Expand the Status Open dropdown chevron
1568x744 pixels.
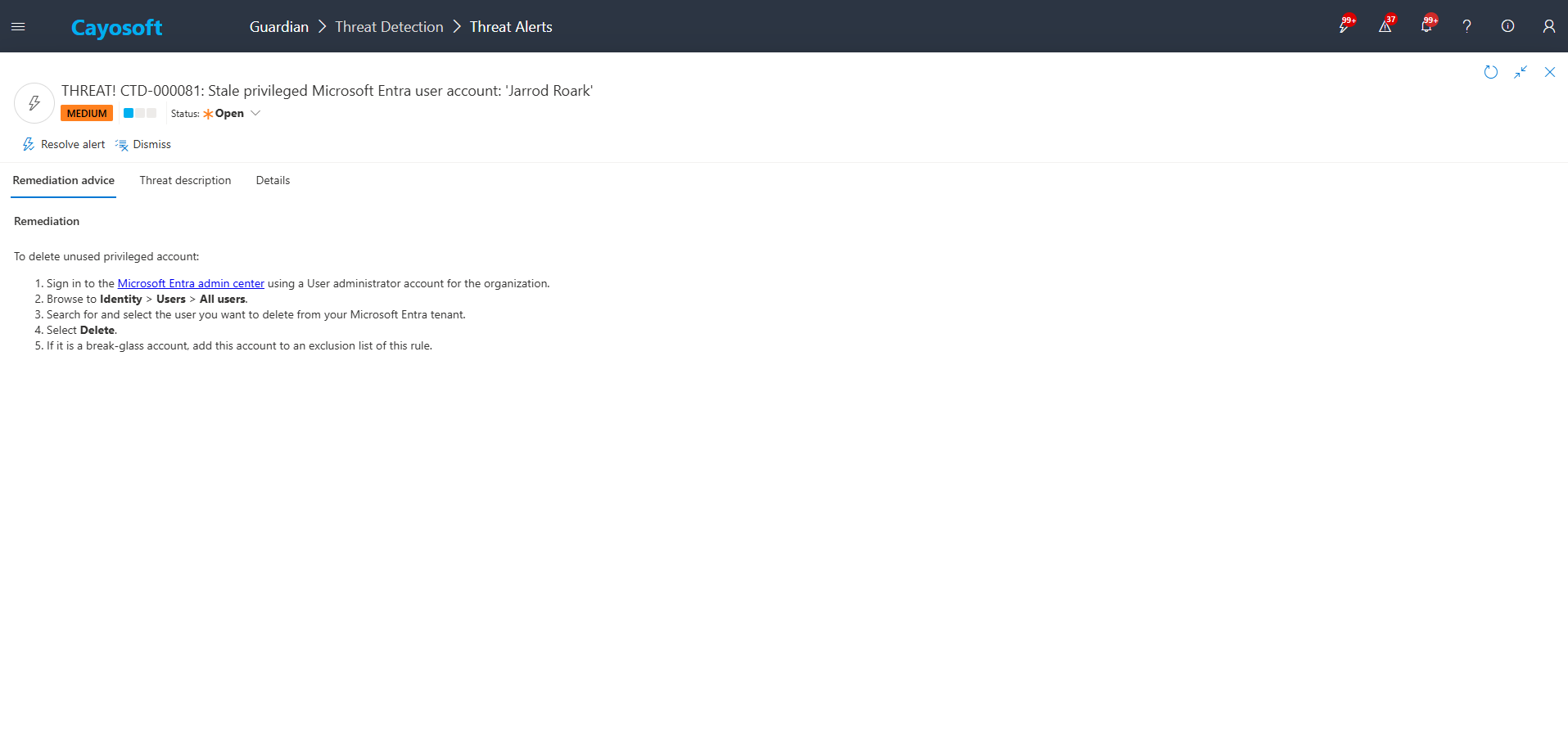[x=255, y=114]
